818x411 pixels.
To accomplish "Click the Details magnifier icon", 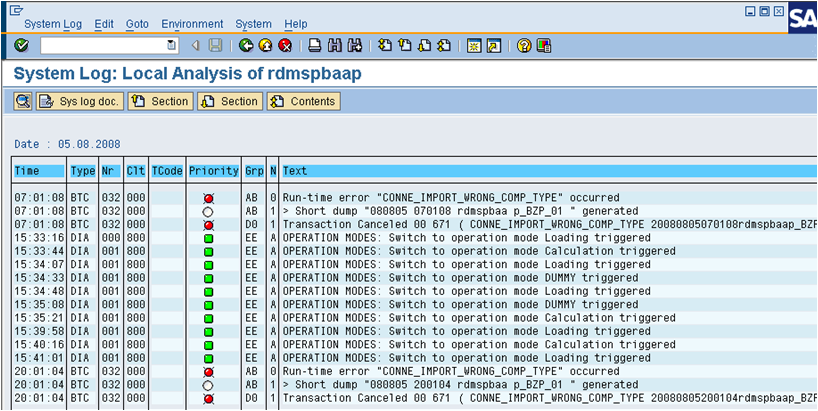I will [23, 101].
